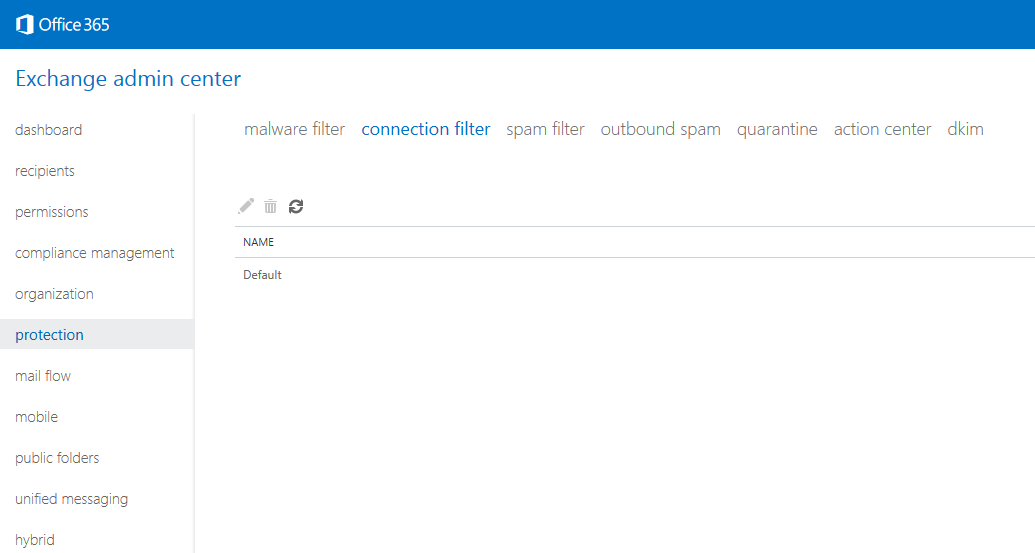Screen dimensions: 1035x553
Task: Select protection in the sidebar
Action: (x=96, y=335)
